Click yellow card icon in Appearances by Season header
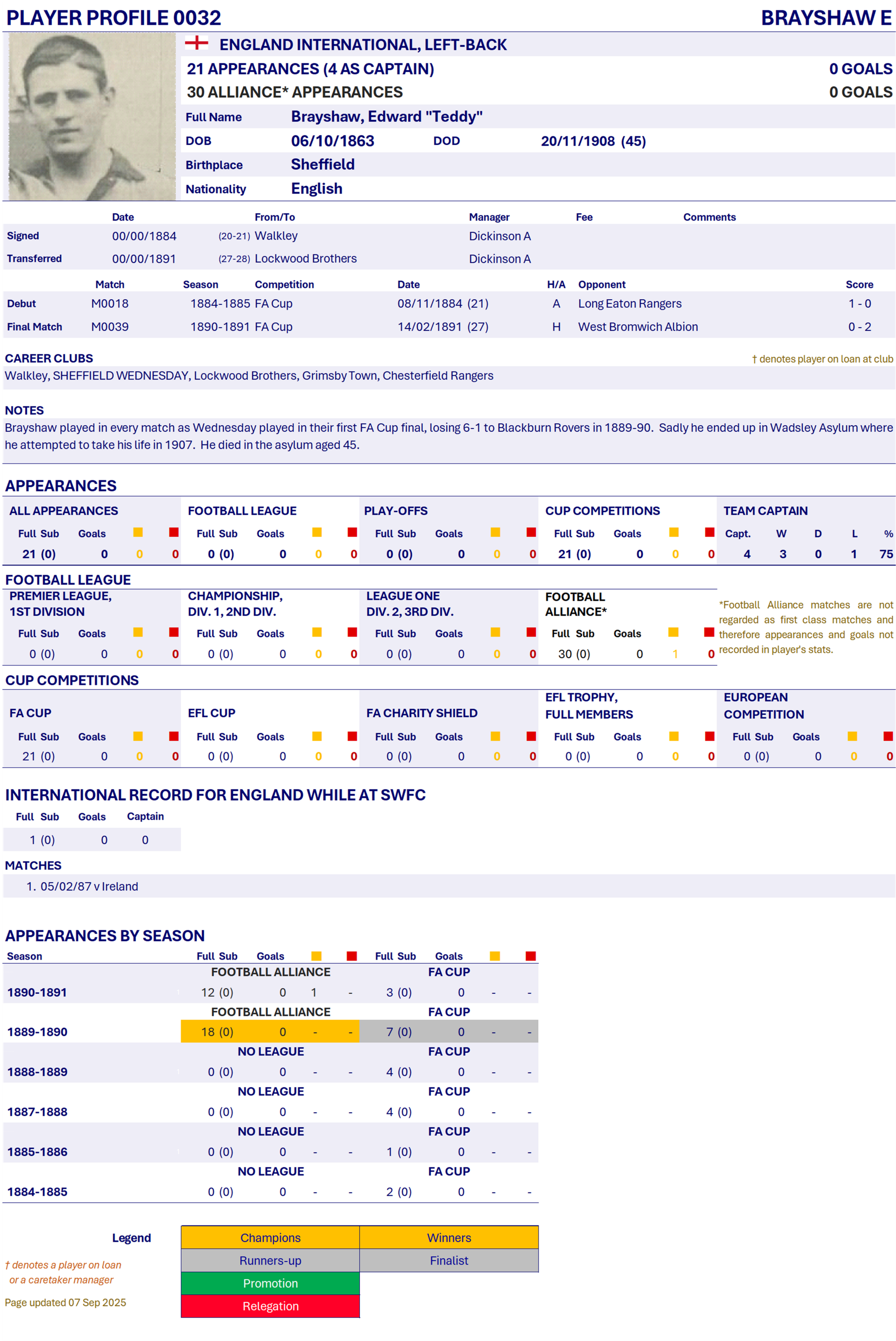This screenshot has height=1341, width=896. (x=316, y=956)
